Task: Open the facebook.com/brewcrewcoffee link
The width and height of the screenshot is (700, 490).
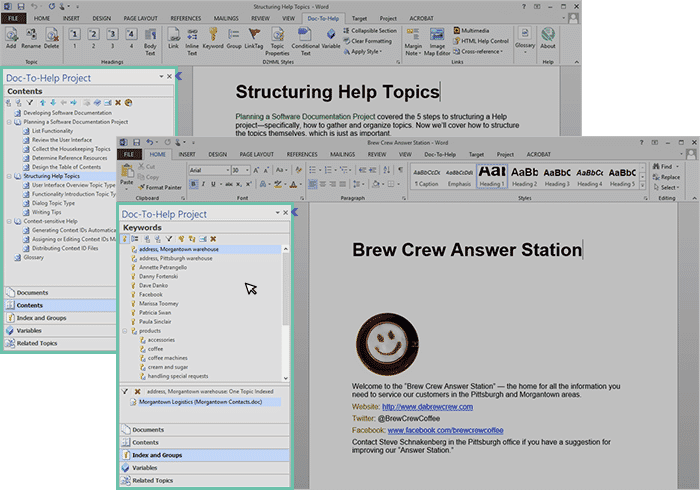Action: 446,431
